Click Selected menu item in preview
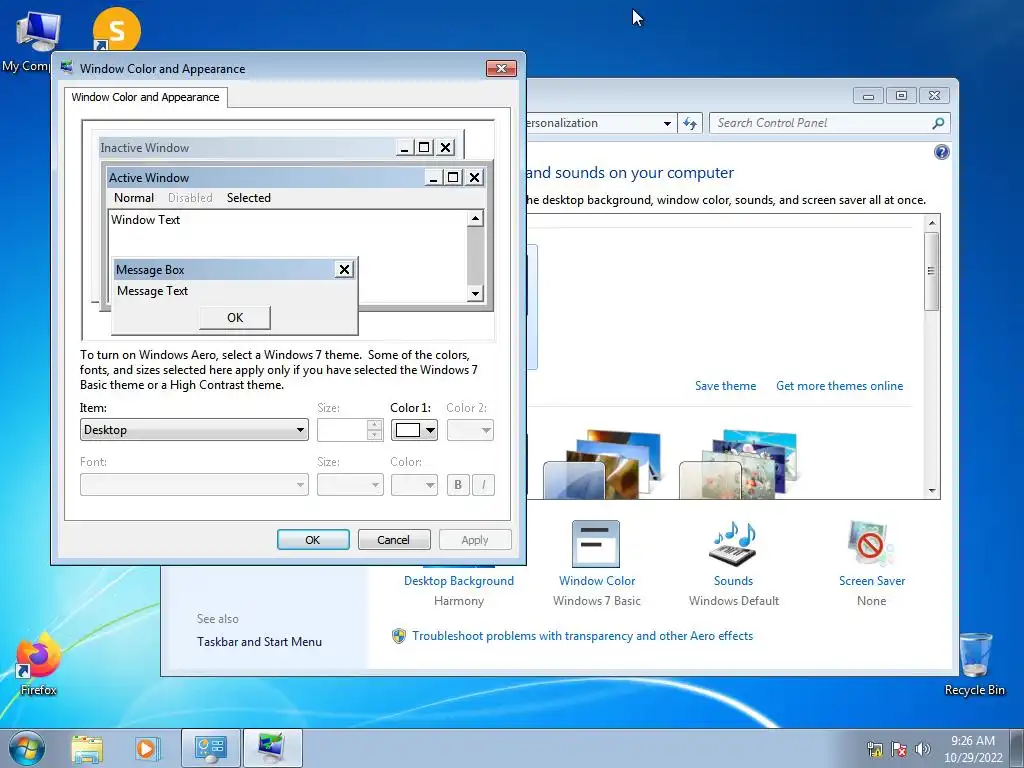 pos(249,198)
